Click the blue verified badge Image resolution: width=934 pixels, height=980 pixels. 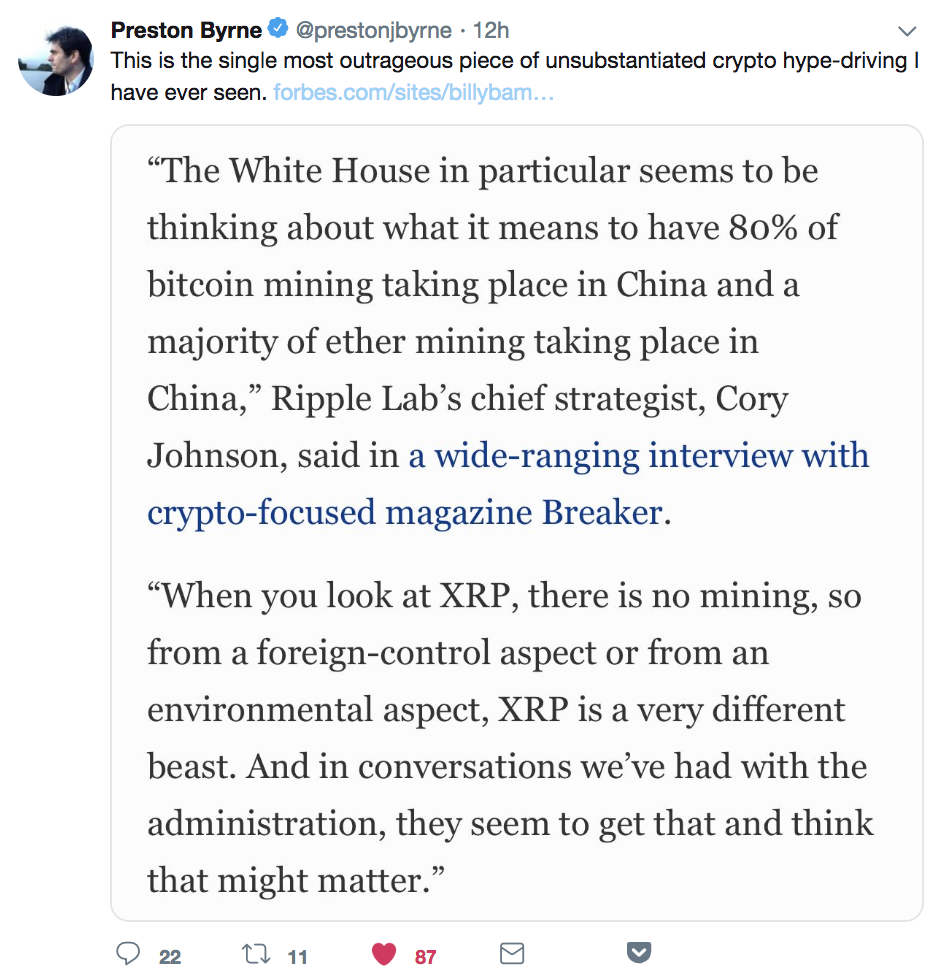(278, 28)
